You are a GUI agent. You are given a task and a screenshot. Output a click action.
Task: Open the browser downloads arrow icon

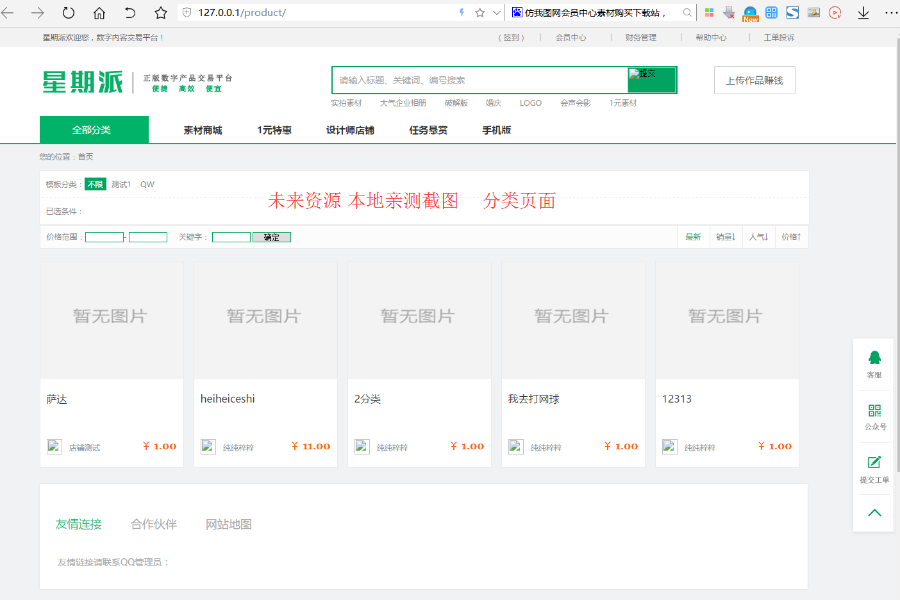coord(863,13)
